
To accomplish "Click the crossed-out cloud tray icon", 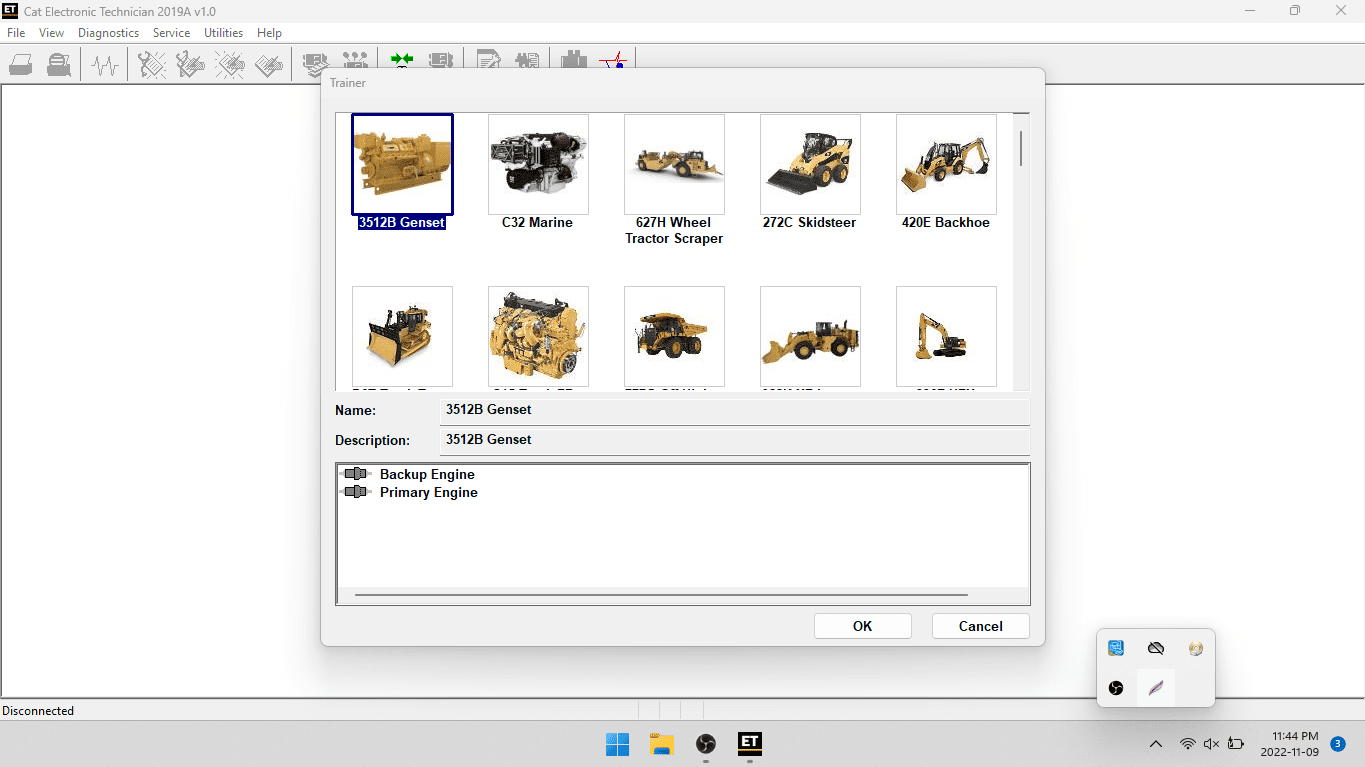I will (x=1156, y=648).
